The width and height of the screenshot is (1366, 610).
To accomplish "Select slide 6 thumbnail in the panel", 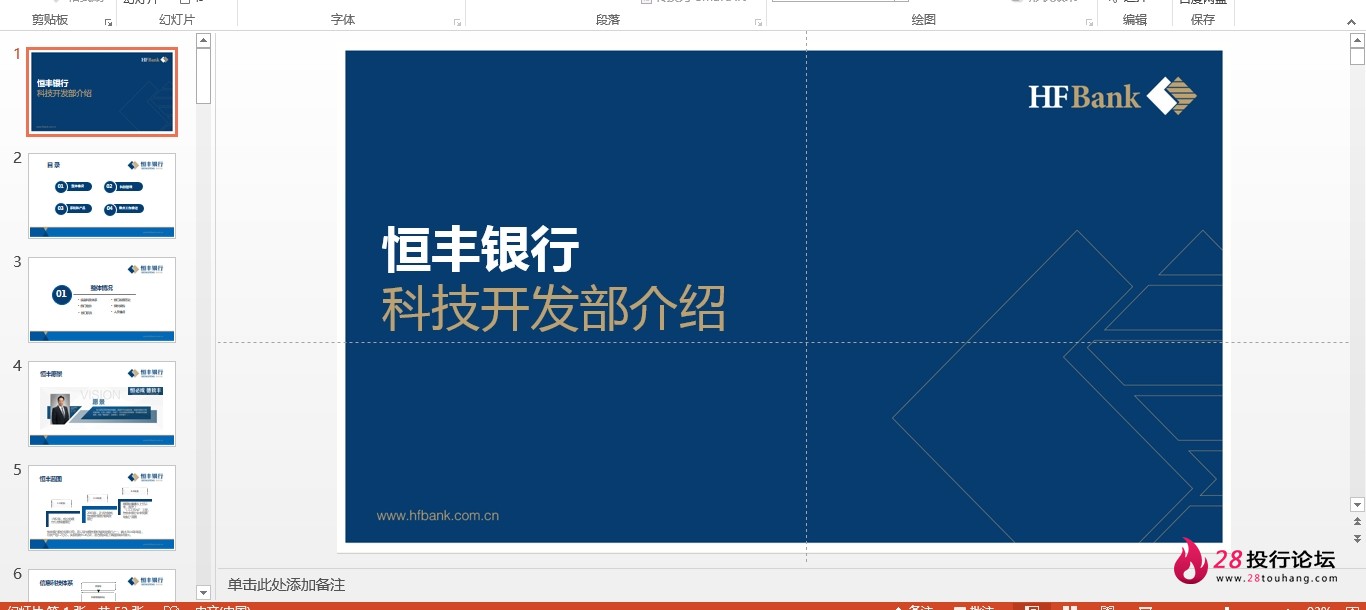I will click(102, 584).
